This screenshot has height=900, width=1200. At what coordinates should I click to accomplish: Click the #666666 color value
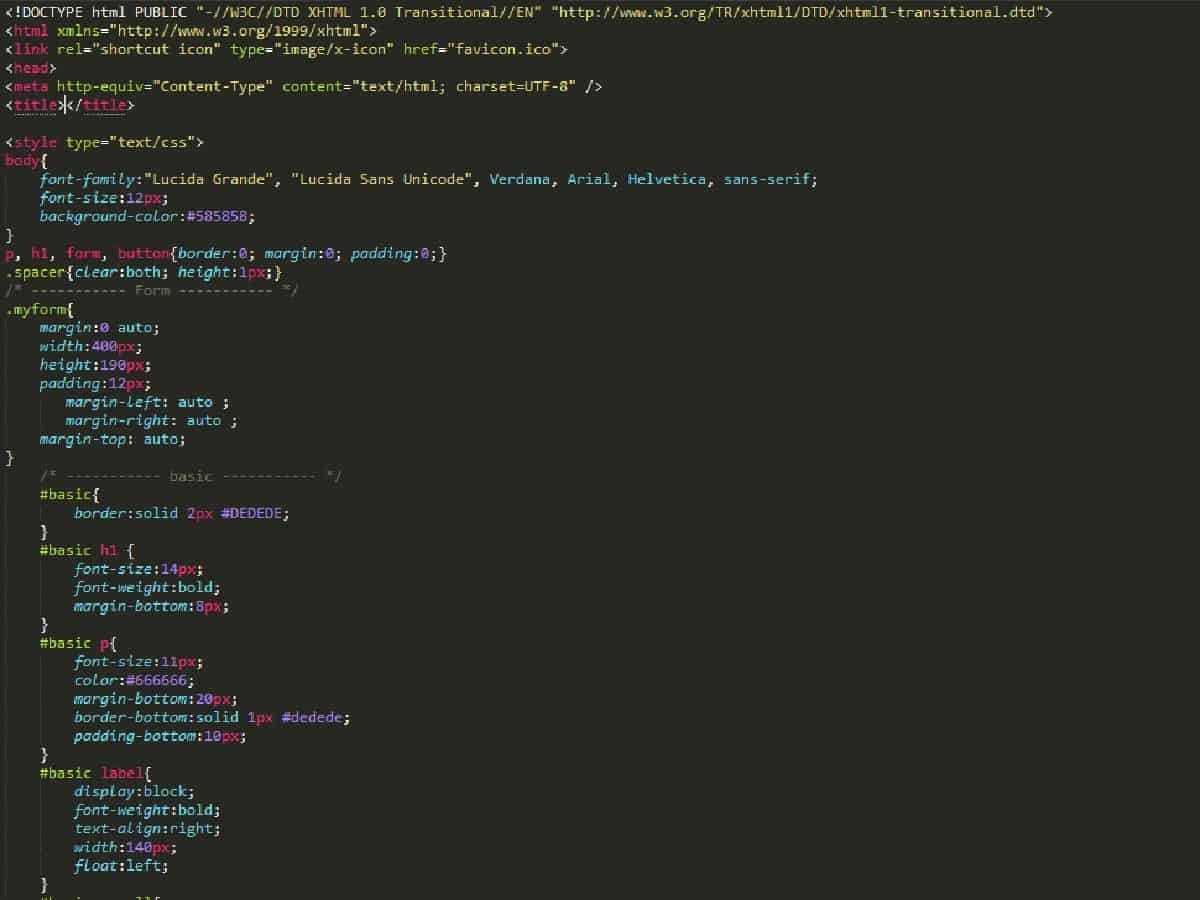154,680
